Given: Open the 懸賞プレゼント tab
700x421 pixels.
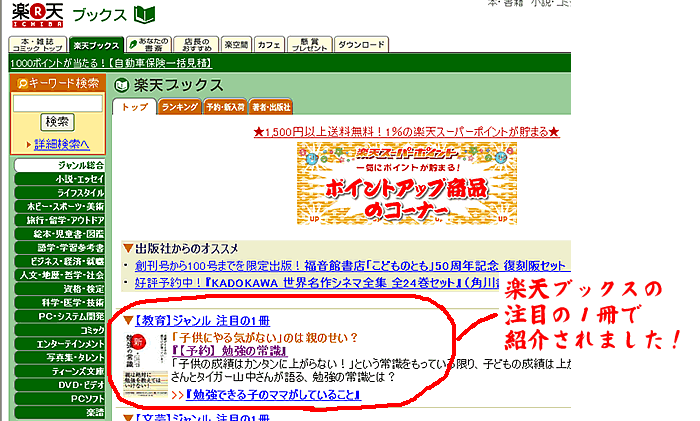Looking at the screenshot, I should pyautogui.click(x=309, y=45).
